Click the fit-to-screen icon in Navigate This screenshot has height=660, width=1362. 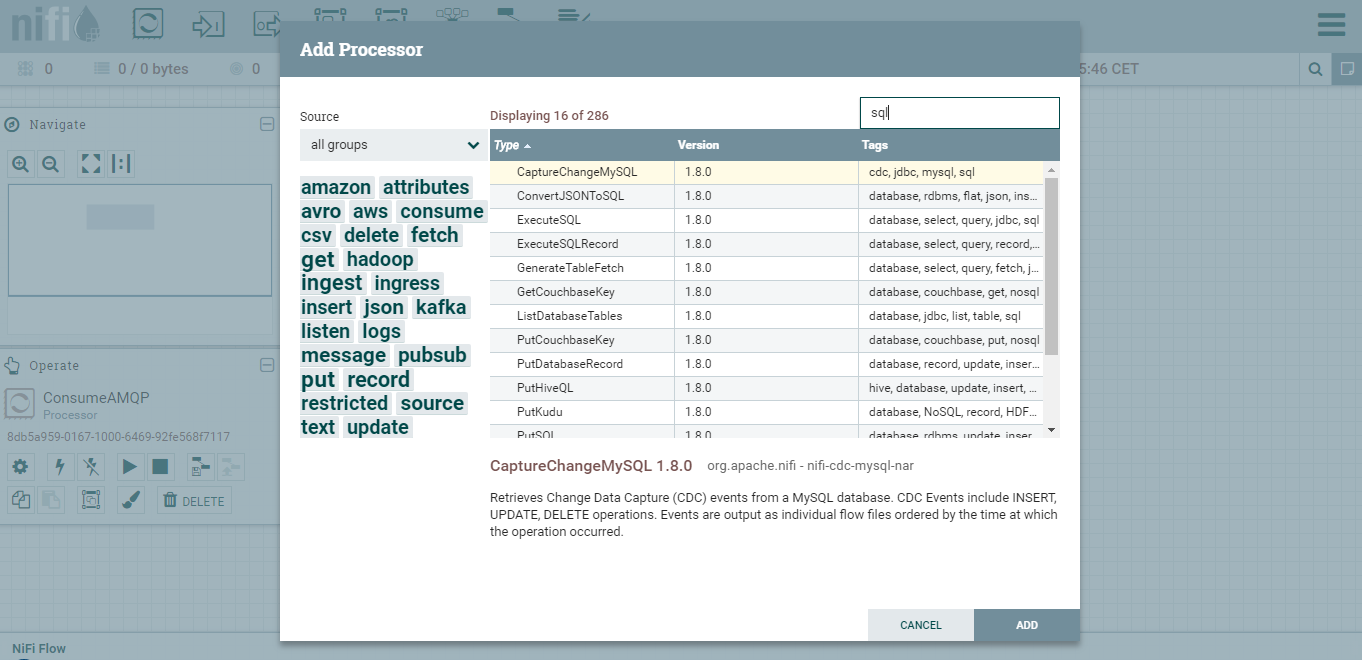(90, 164)
